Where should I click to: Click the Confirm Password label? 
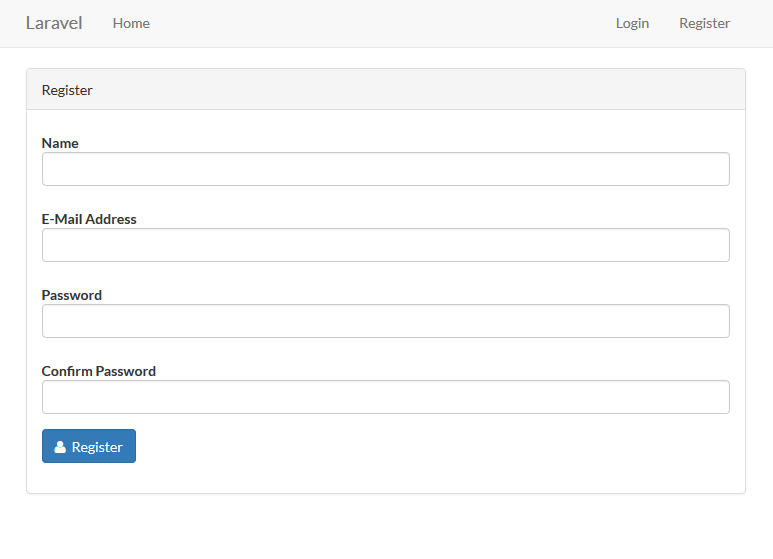99,371
